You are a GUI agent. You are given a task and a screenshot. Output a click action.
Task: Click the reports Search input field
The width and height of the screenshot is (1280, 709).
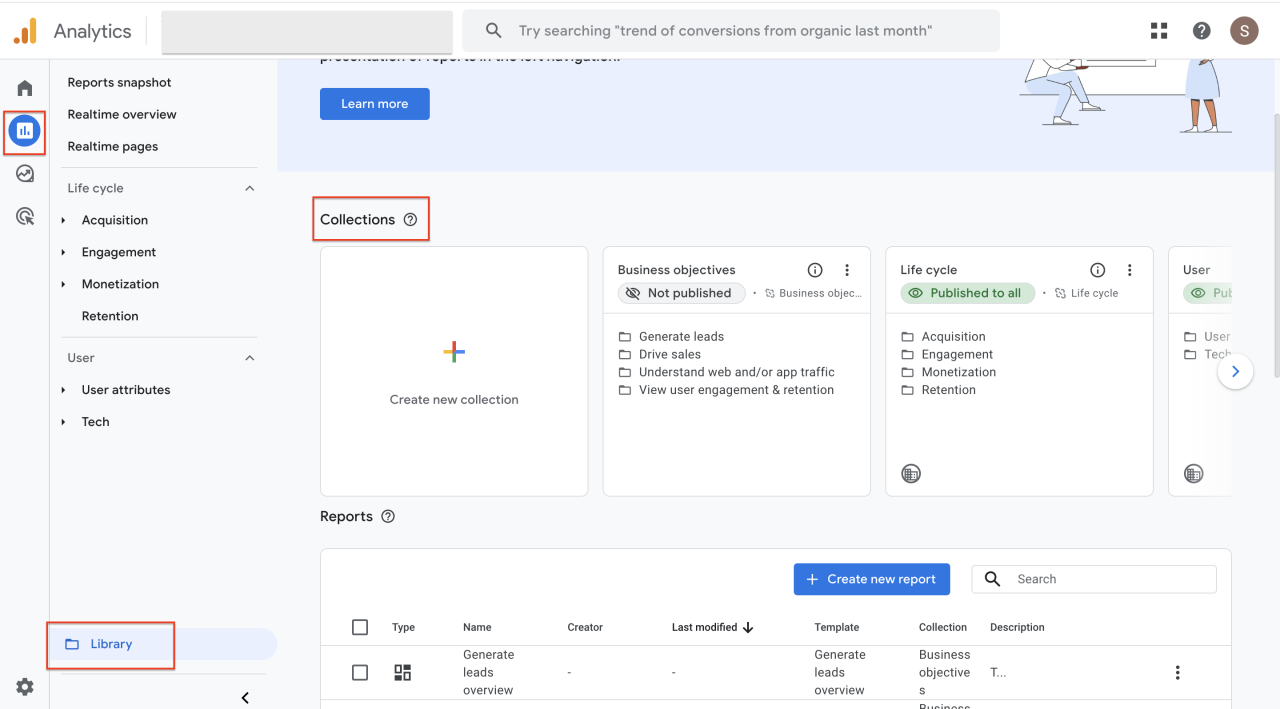(x=1110, y=579)
